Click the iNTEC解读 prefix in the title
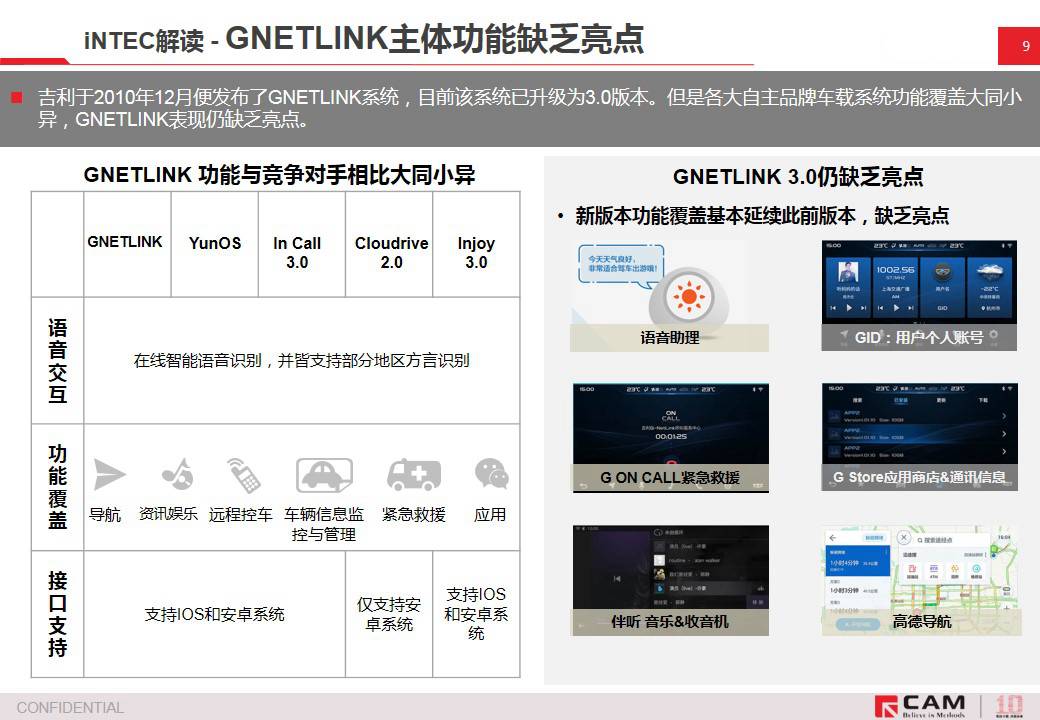 [x=143, y=41]
